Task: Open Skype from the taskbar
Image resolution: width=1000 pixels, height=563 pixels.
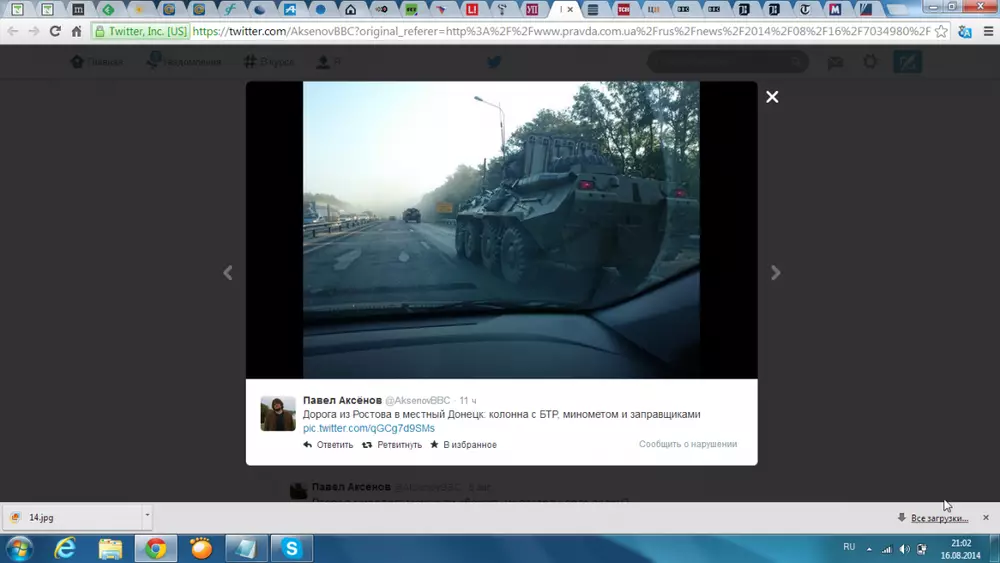Action: click(291, 548)
